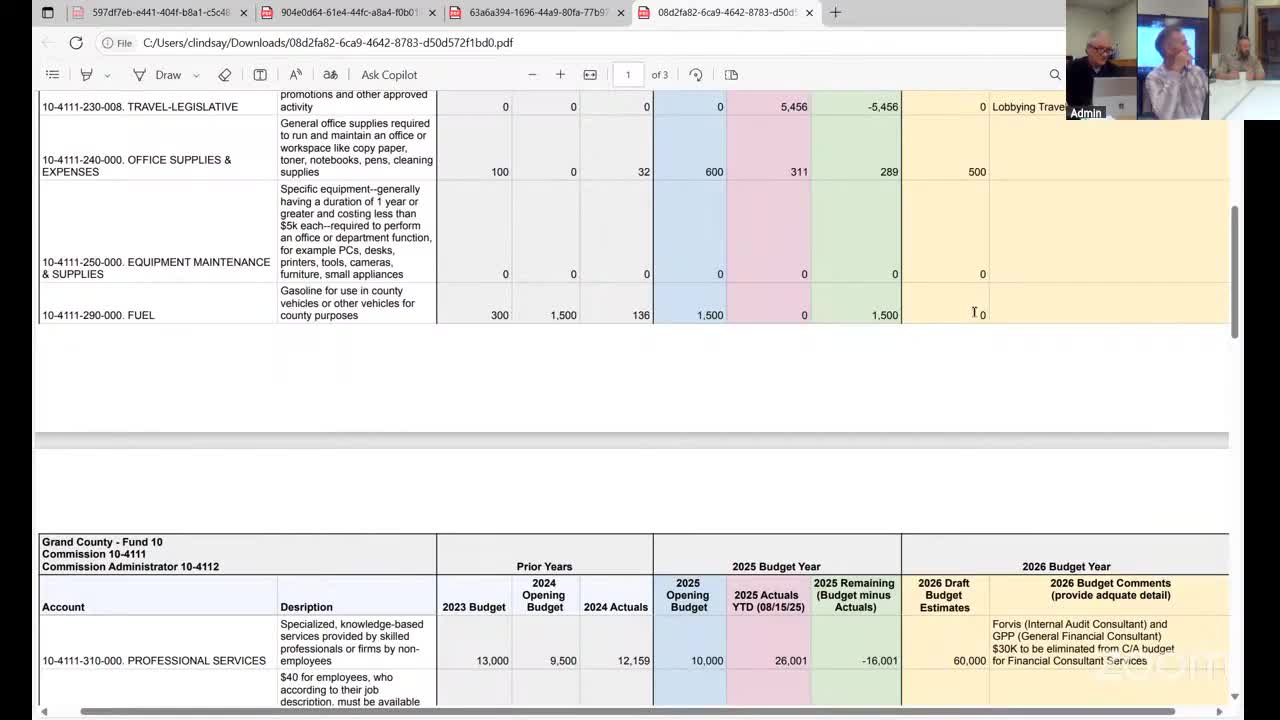Screen dimensions: 1280x720
Task: Toggle the page view layout
Action: point(731,75)
